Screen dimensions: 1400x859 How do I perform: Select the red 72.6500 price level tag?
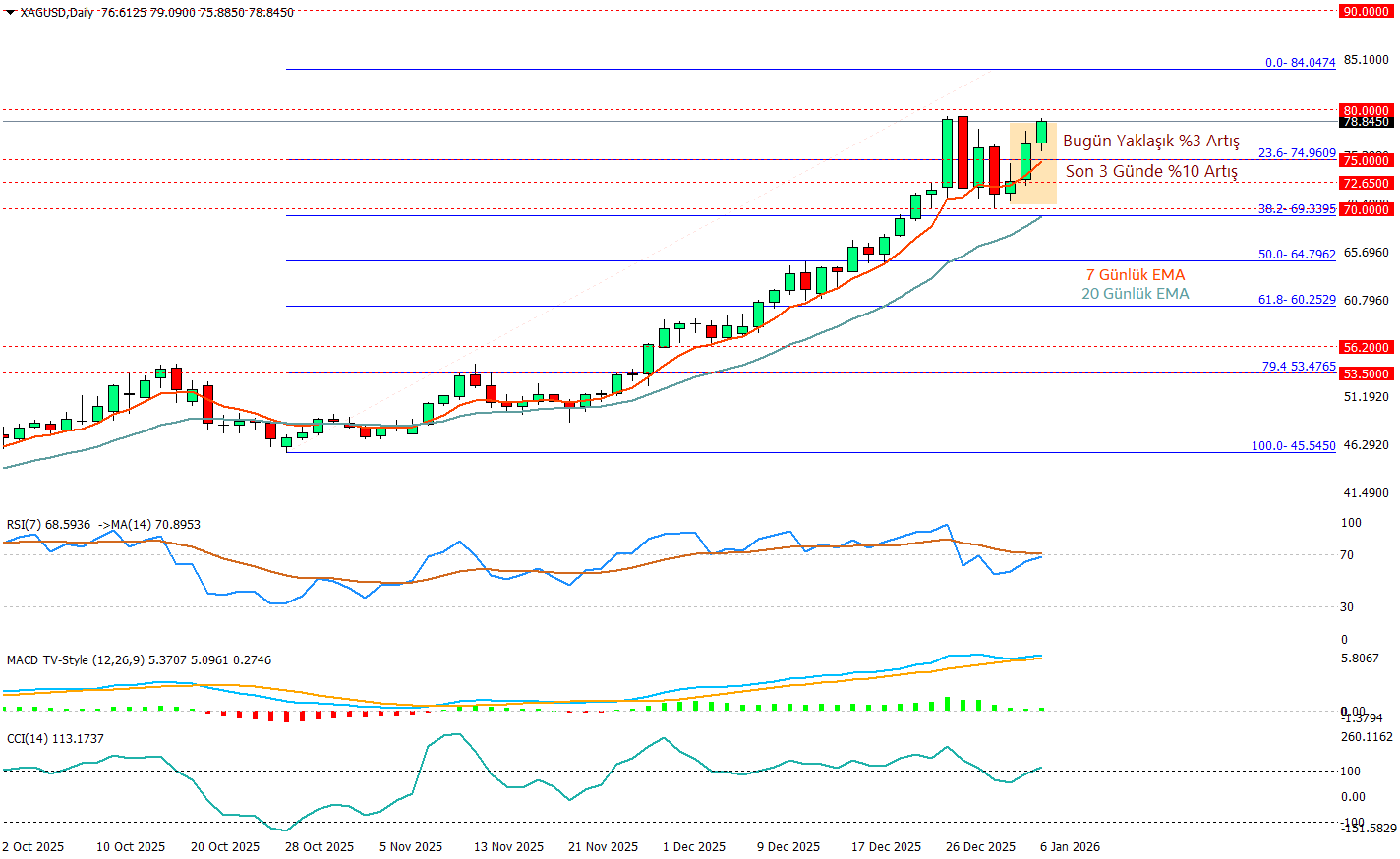coord(1366,183)
